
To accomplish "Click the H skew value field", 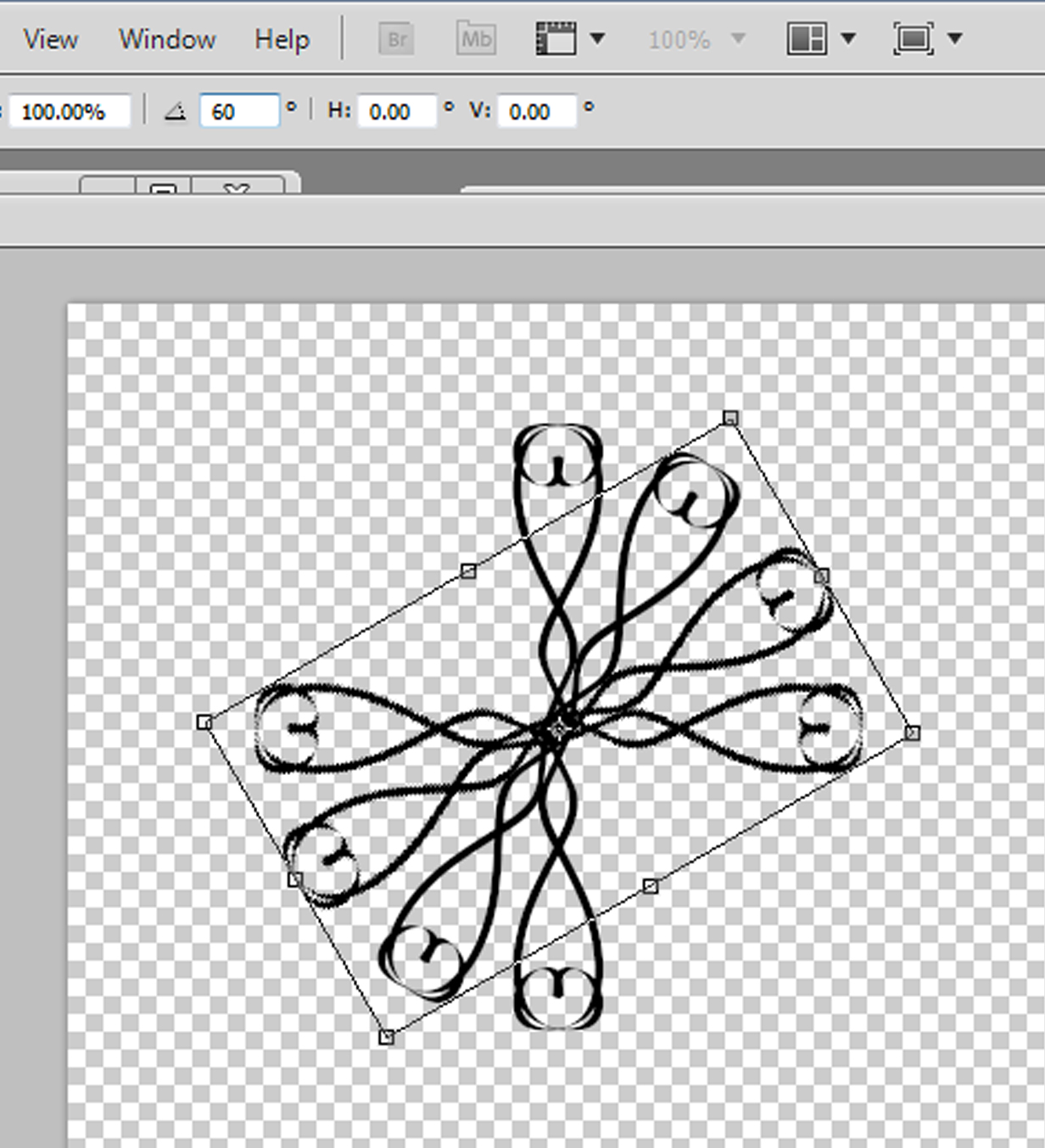I will (397, 110).
